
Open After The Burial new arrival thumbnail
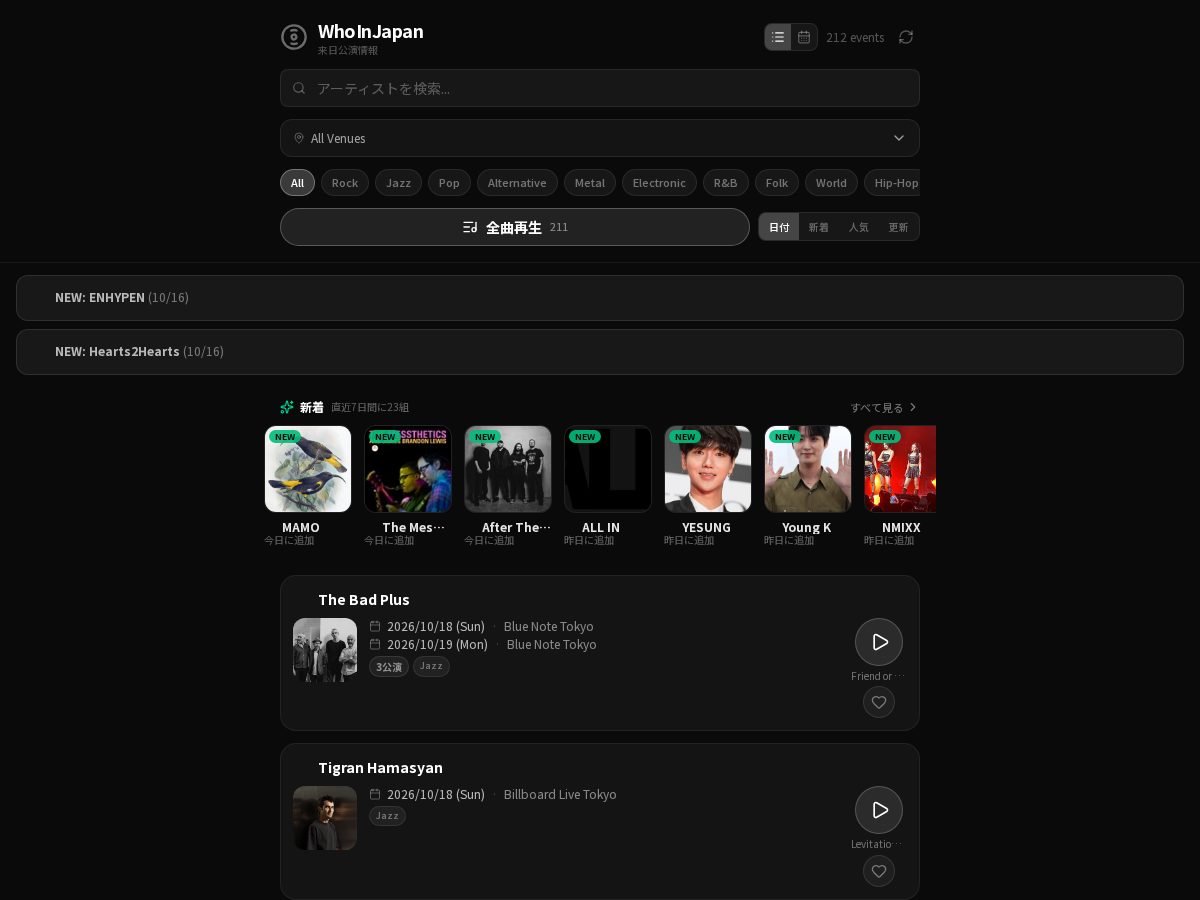pyautogui.click(x=508, y=469)
